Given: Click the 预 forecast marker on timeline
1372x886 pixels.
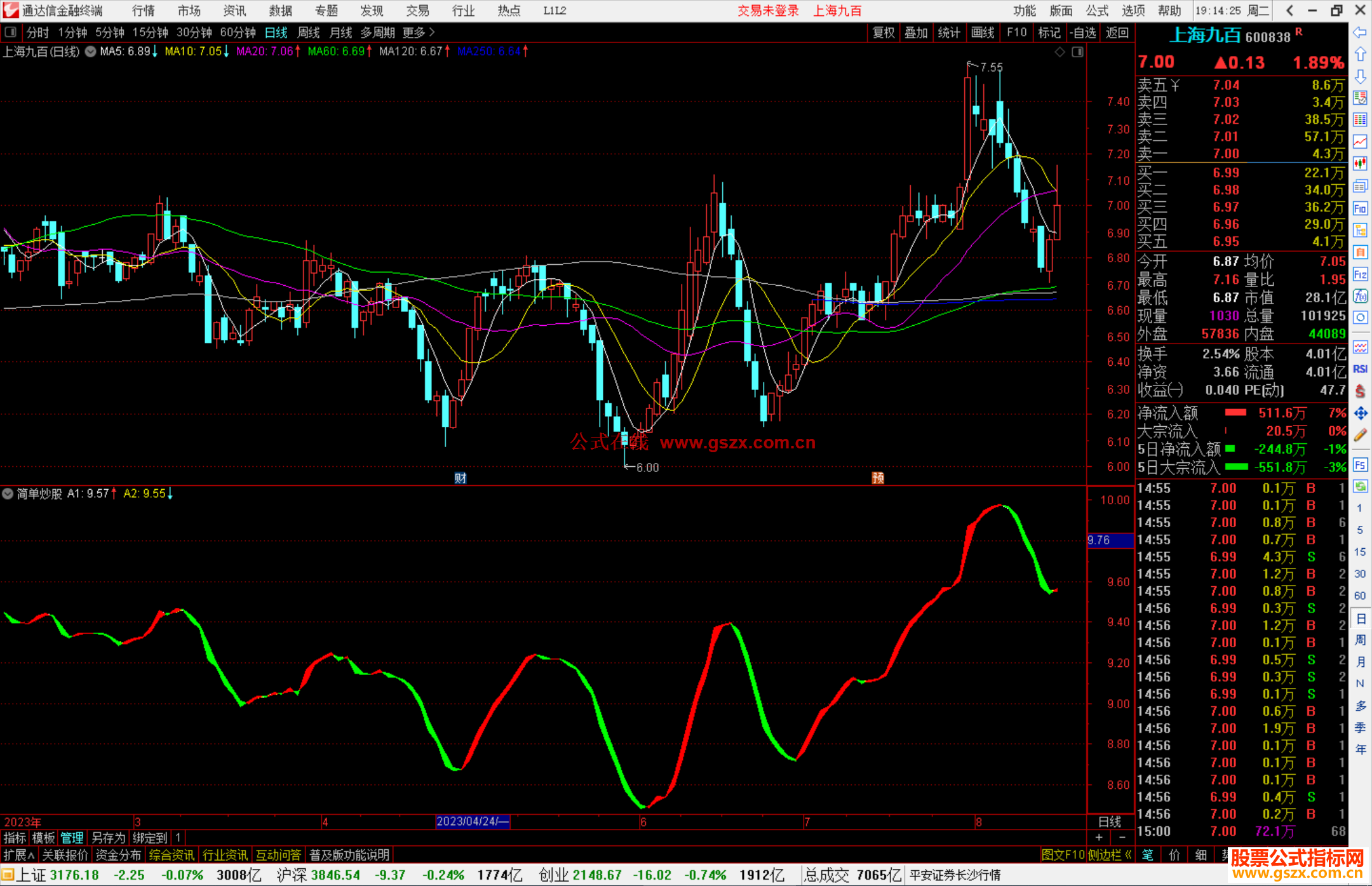Looking at the screenshot, I should click(878, 478).
